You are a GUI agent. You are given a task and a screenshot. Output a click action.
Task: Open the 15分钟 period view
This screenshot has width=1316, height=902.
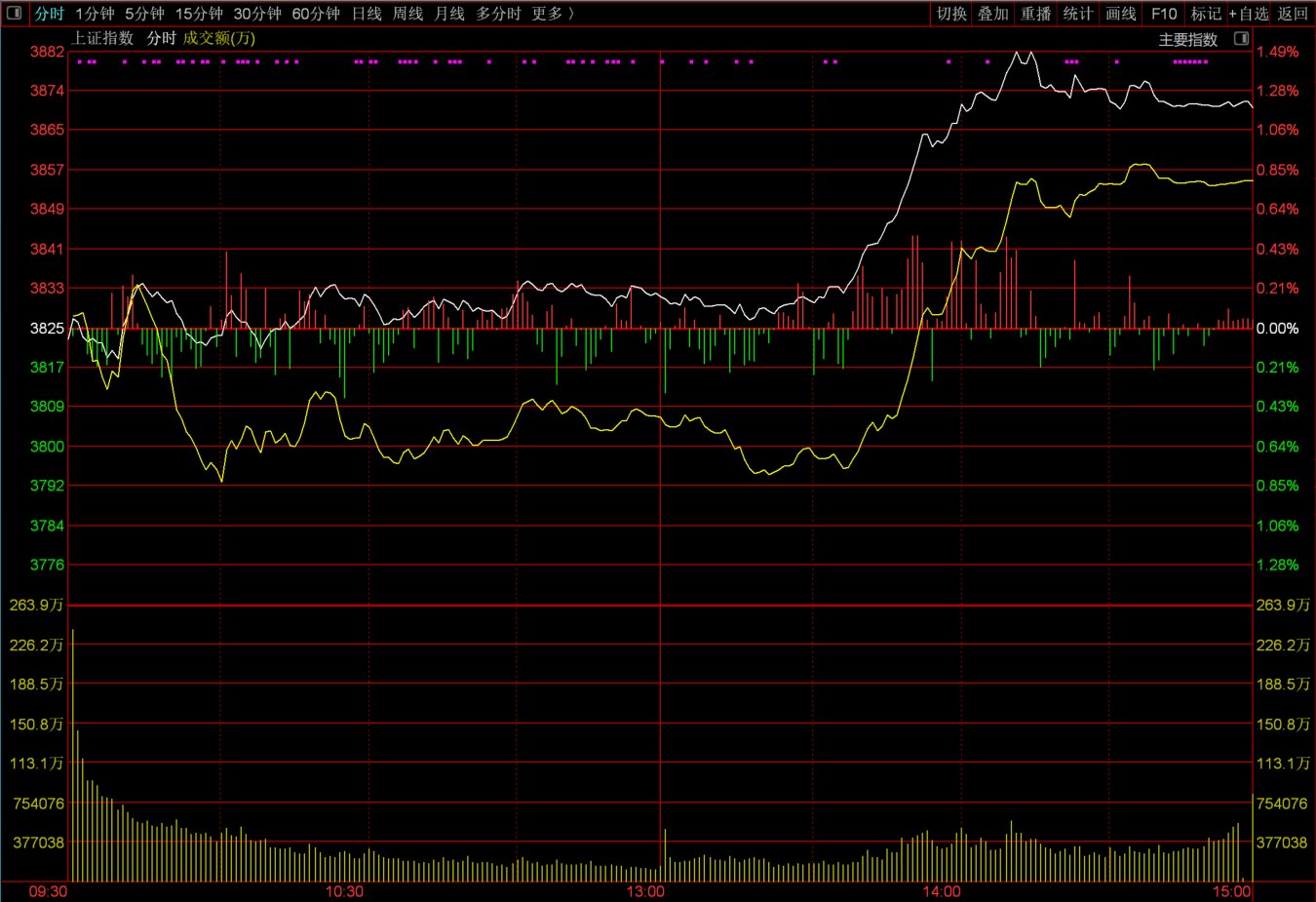[199, 14]
